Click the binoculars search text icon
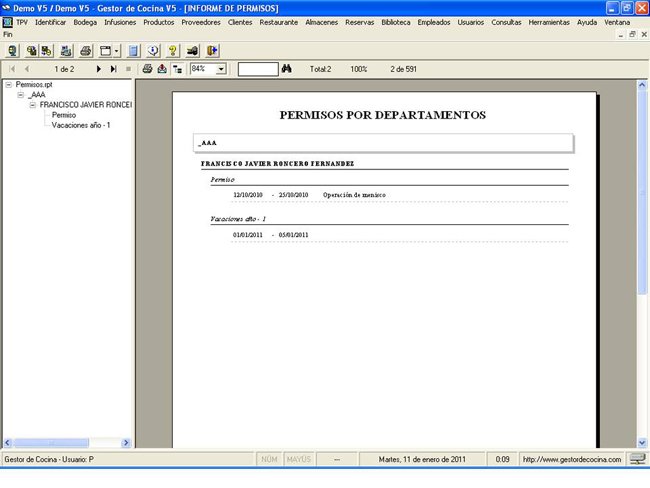Image resolution: width=650 pixels, height=488 pixels. 286,69
